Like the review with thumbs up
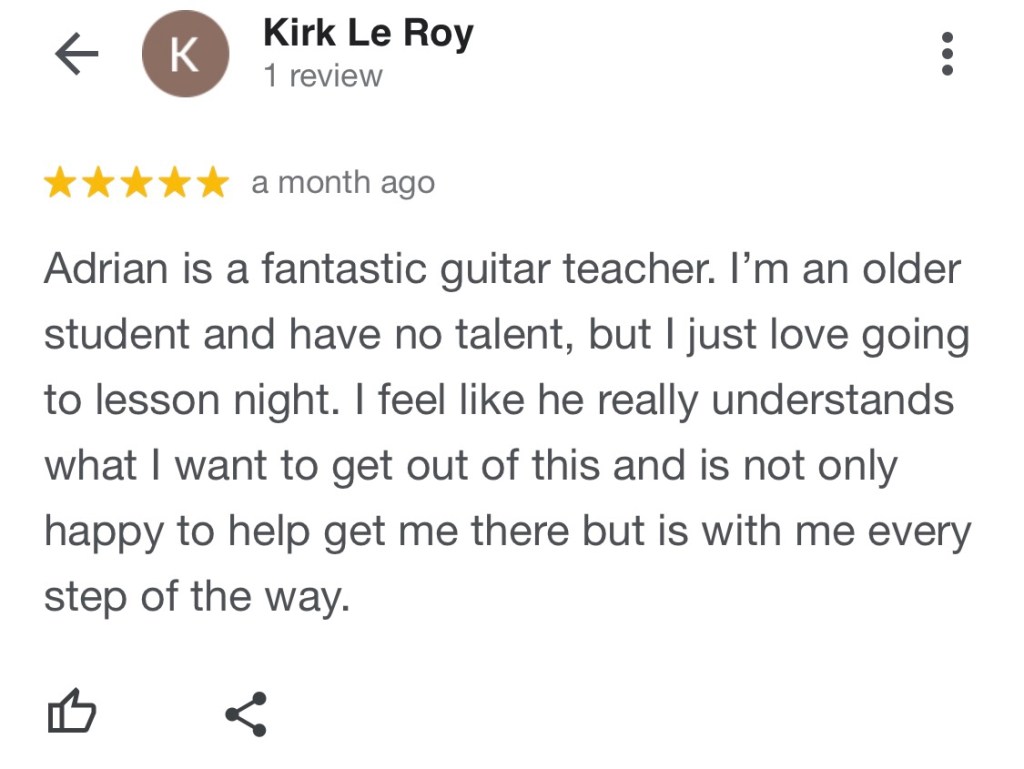 72,713
